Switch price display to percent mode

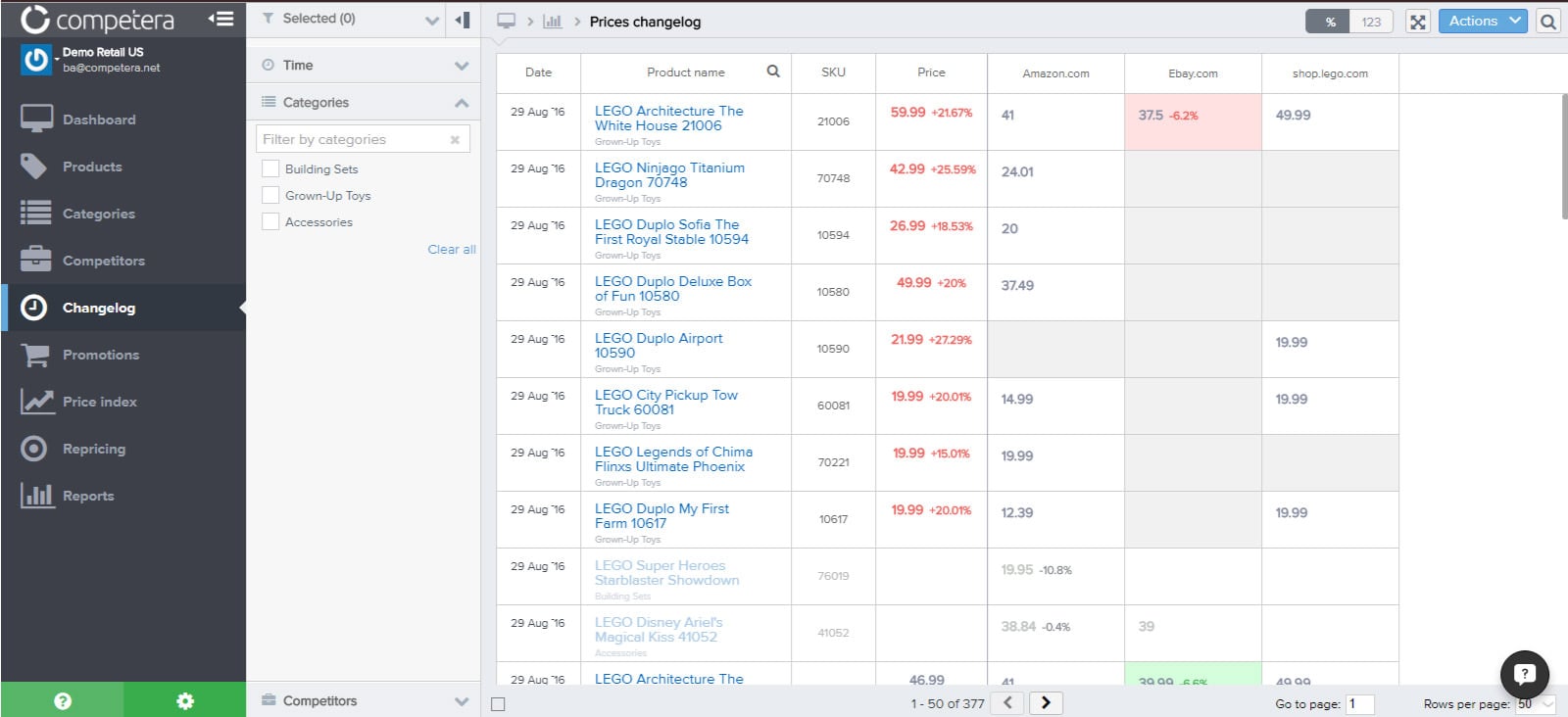[x=1329, y=22]
